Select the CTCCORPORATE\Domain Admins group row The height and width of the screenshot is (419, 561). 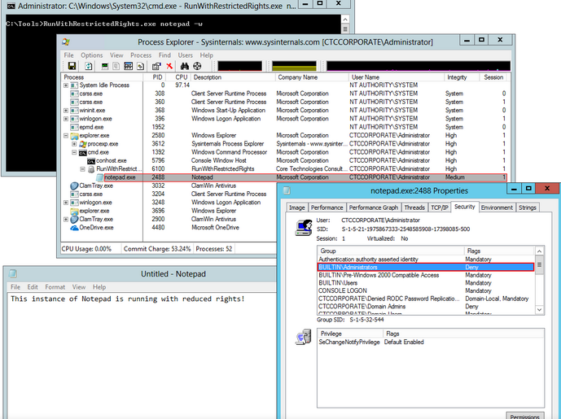point(425,307)
